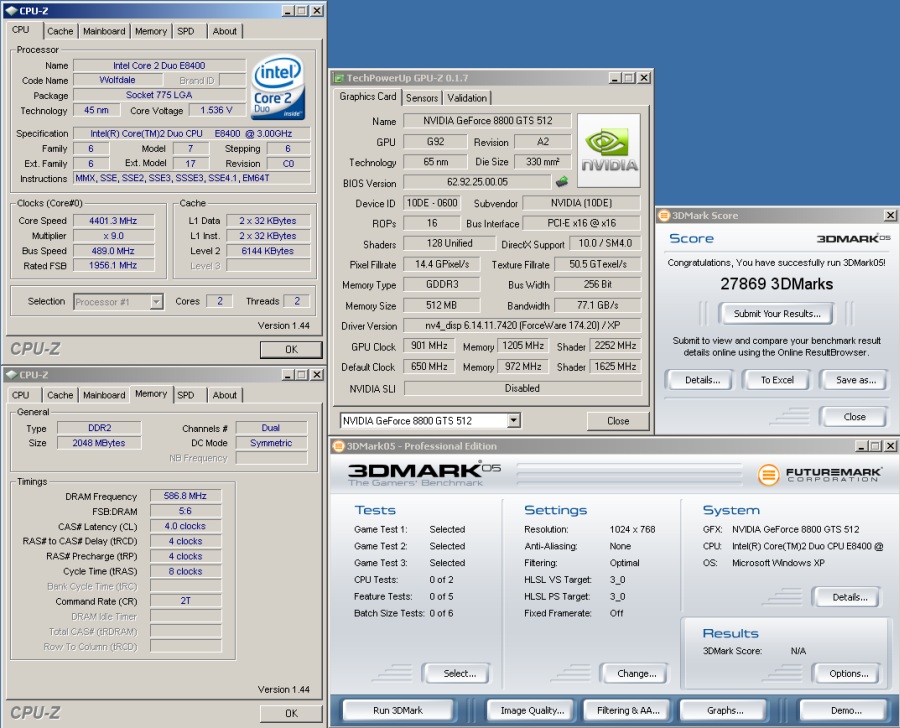Image resolution: width=900 pixels, height=728 pixels.
Task: Select Graphics Card tab in GPU-Z
Action: tap(367, 96)
